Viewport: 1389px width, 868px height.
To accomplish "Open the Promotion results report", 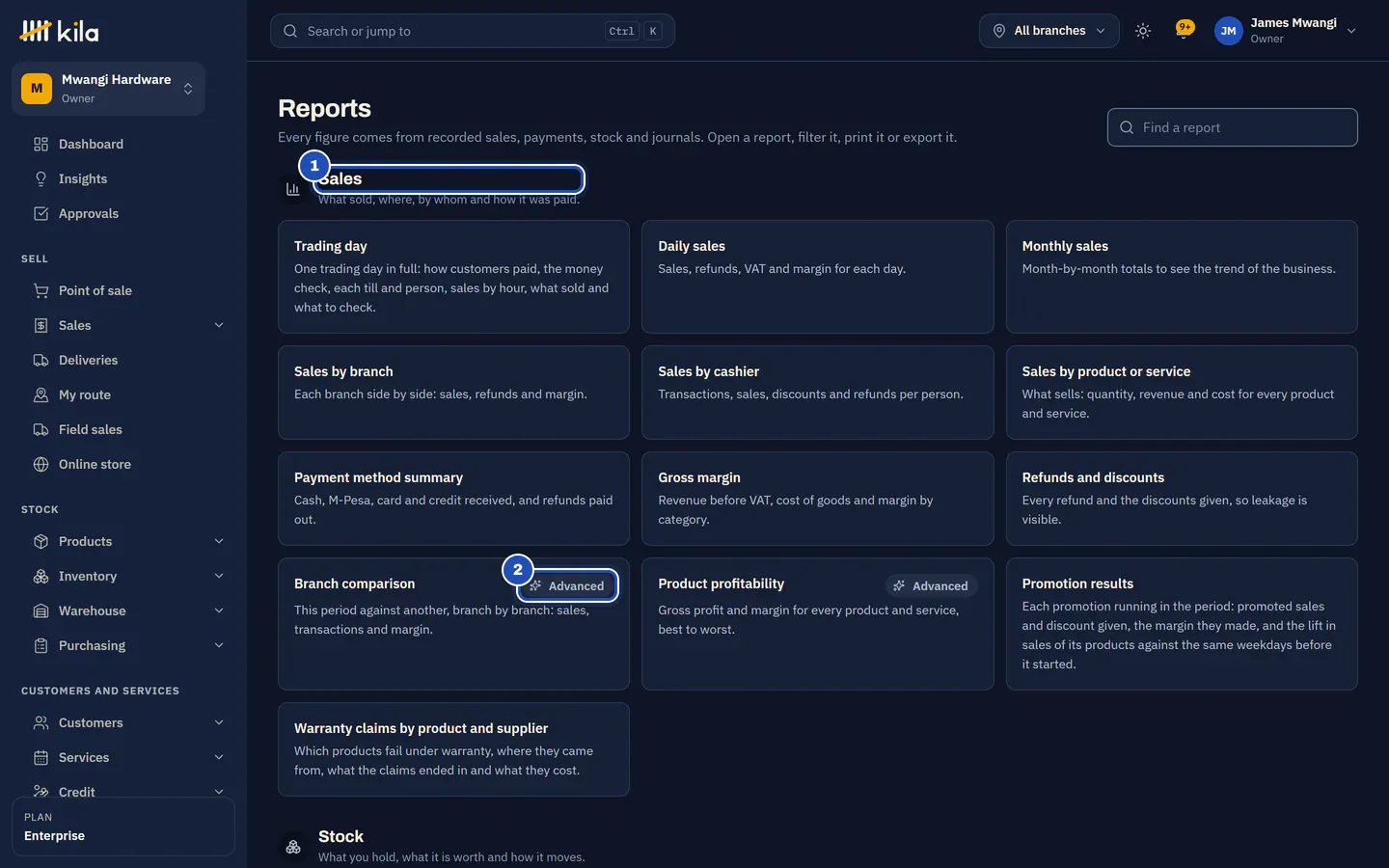I will [1182, 624].
